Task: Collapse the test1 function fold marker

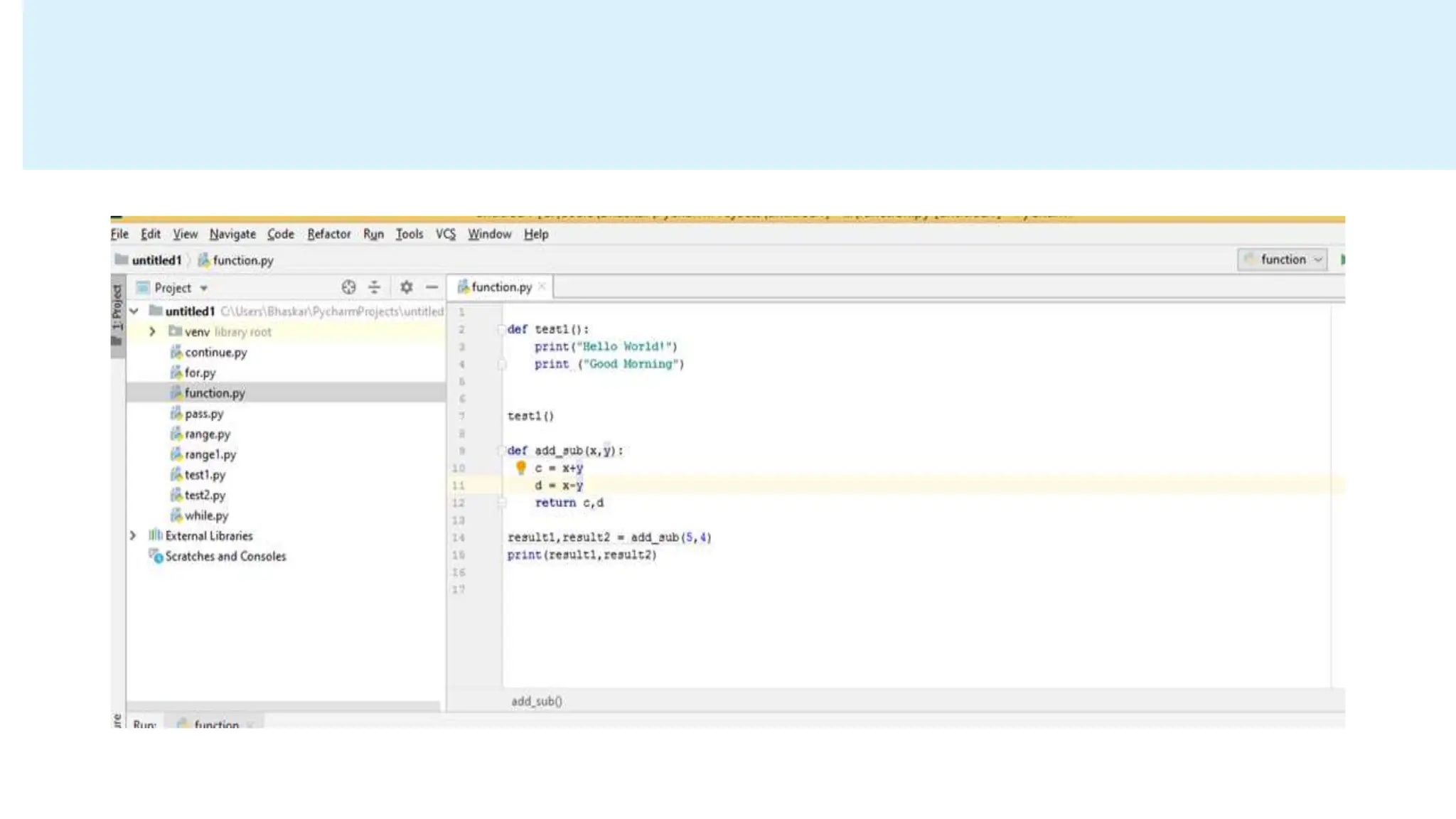Action: [501, 329]
